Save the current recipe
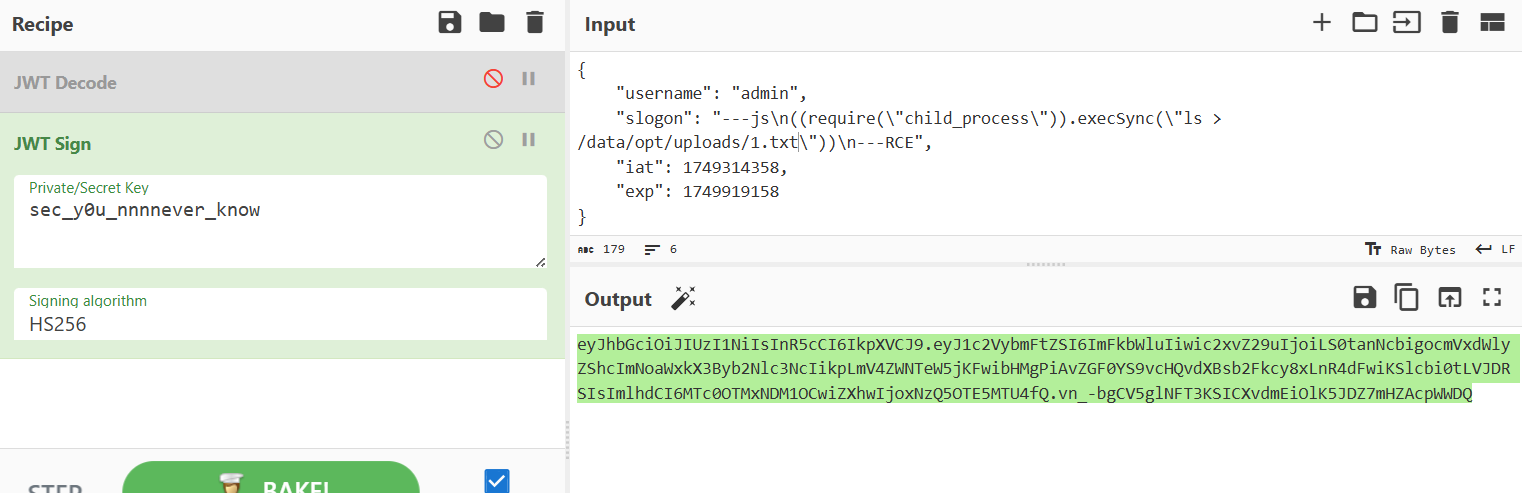Viewport: 1522px width, 493px height. point(450,22)
